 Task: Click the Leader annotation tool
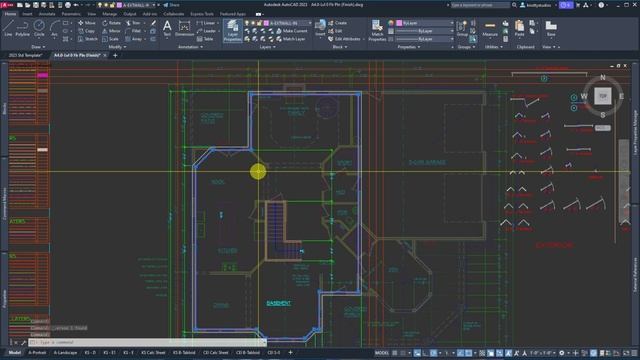point(206,31)
